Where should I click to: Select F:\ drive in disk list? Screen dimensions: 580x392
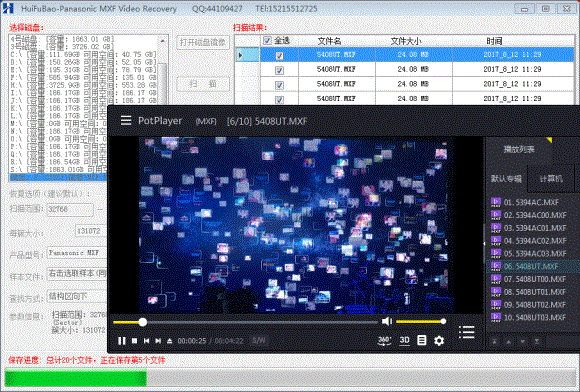coord(84,77)
